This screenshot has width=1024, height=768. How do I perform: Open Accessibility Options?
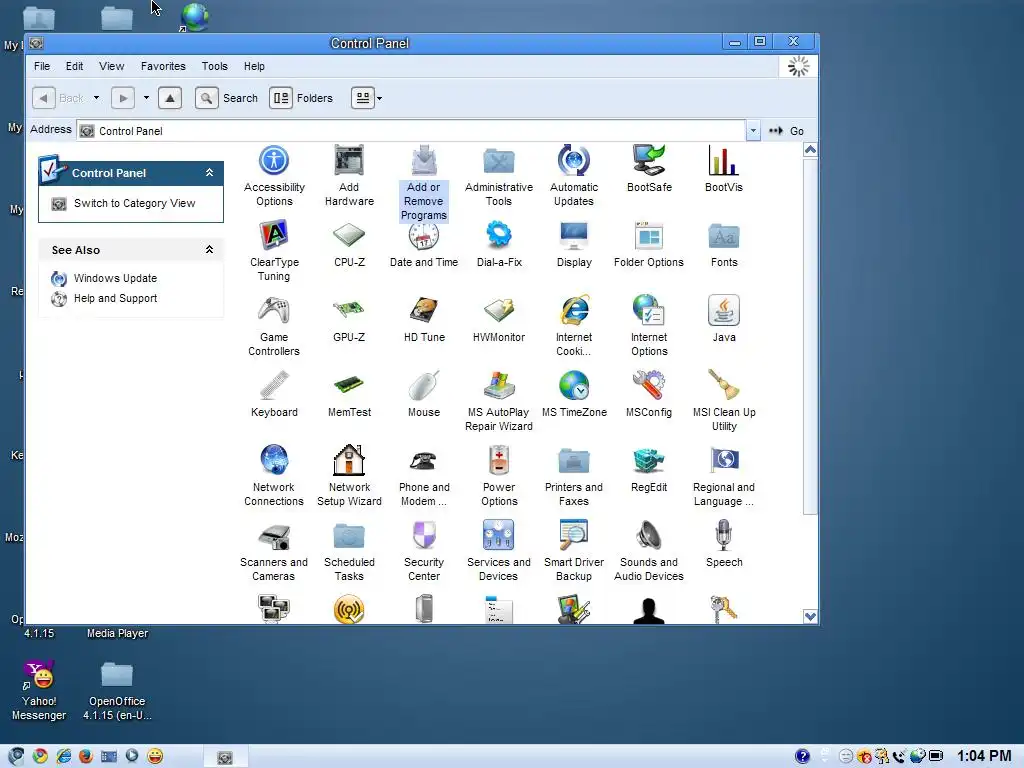[274, 175]
